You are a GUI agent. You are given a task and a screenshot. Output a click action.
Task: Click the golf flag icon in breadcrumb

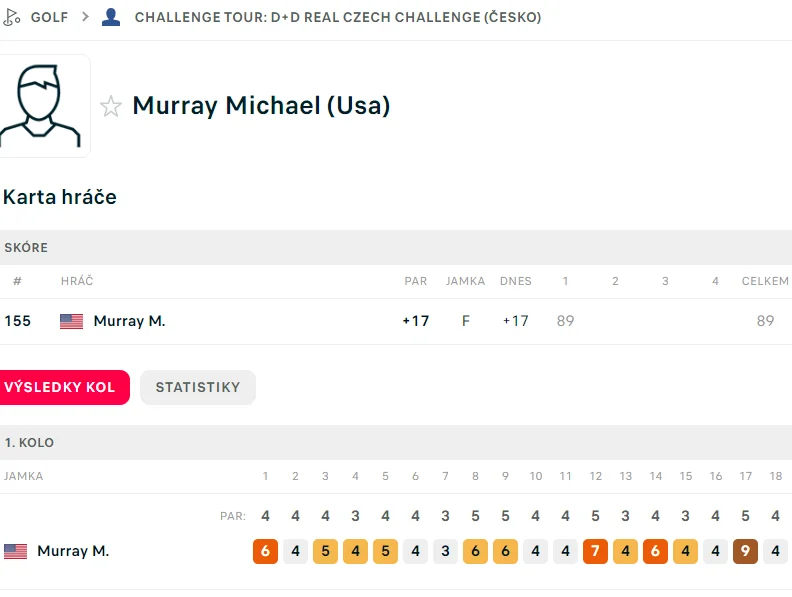point(11,17)
